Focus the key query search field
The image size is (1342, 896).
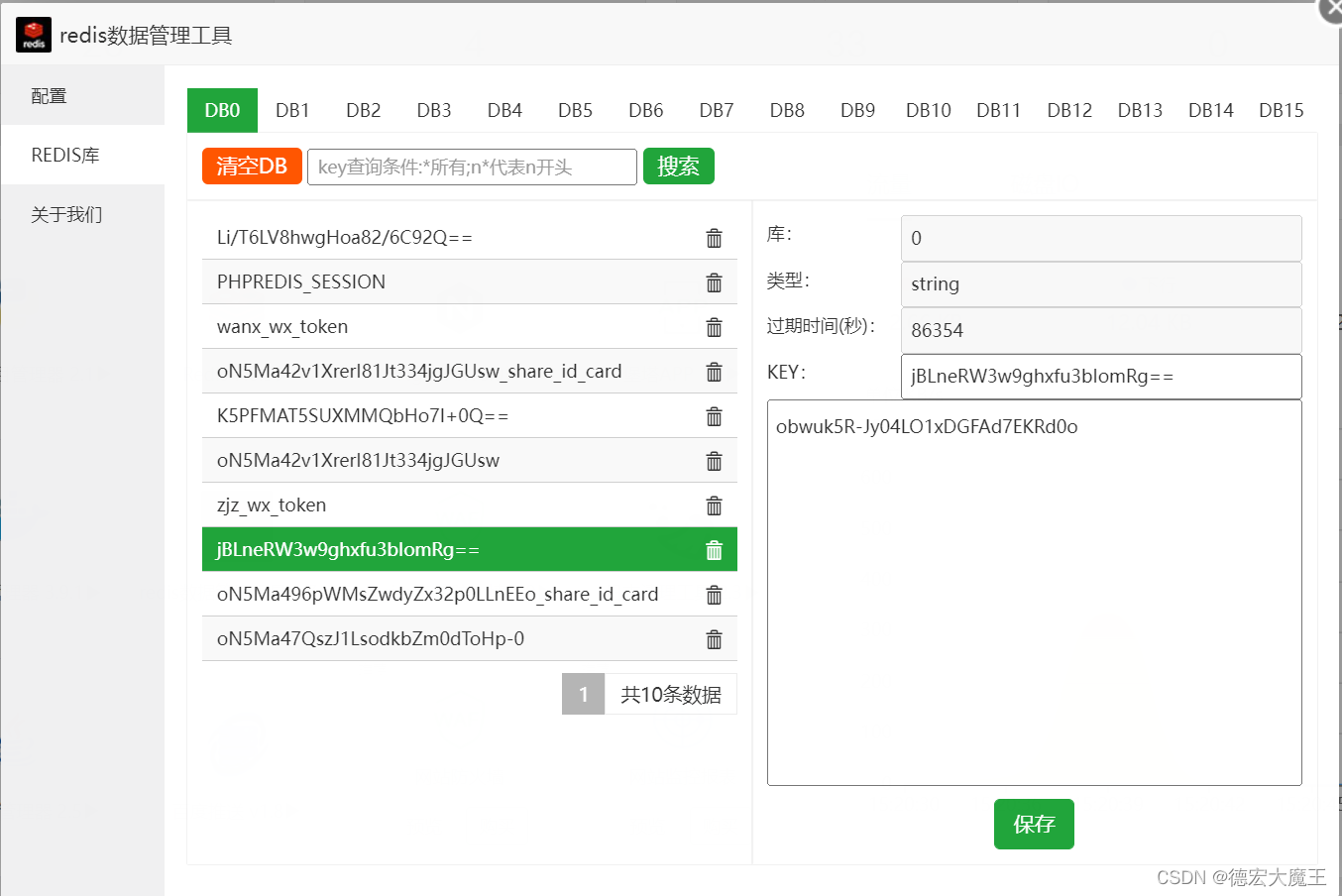472,167
